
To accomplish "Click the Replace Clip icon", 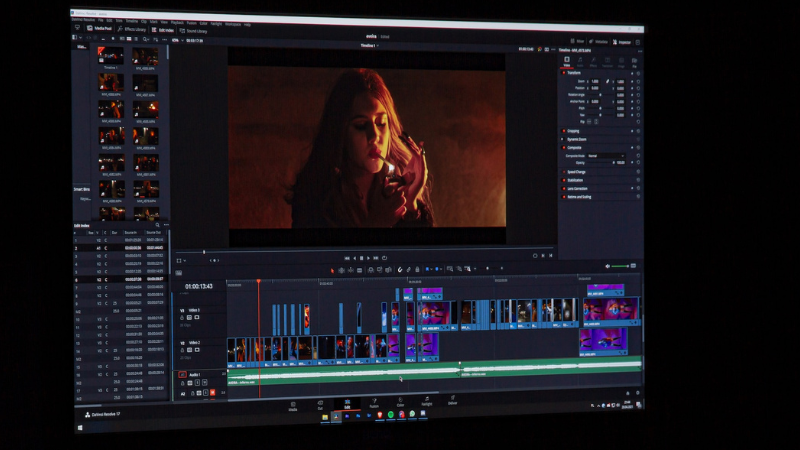I will 388,270.
